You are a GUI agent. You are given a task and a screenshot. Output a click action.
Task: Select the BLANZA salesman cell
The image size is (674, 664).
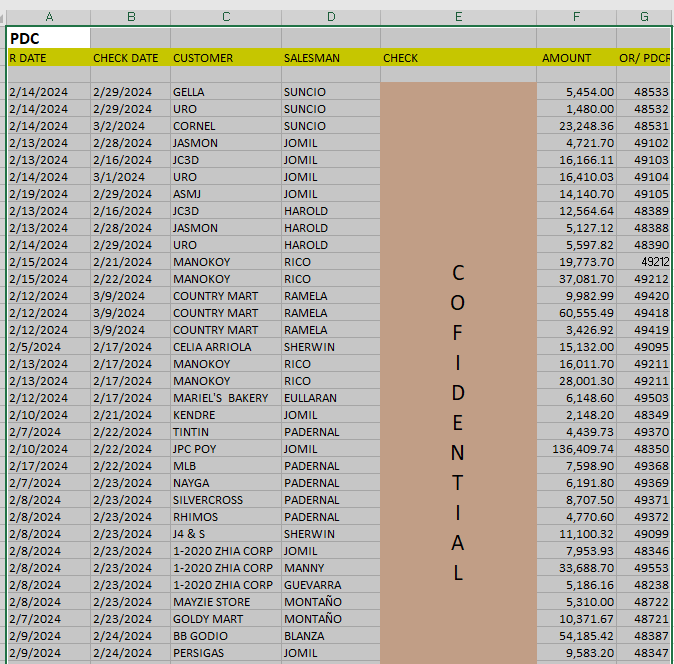330,636
